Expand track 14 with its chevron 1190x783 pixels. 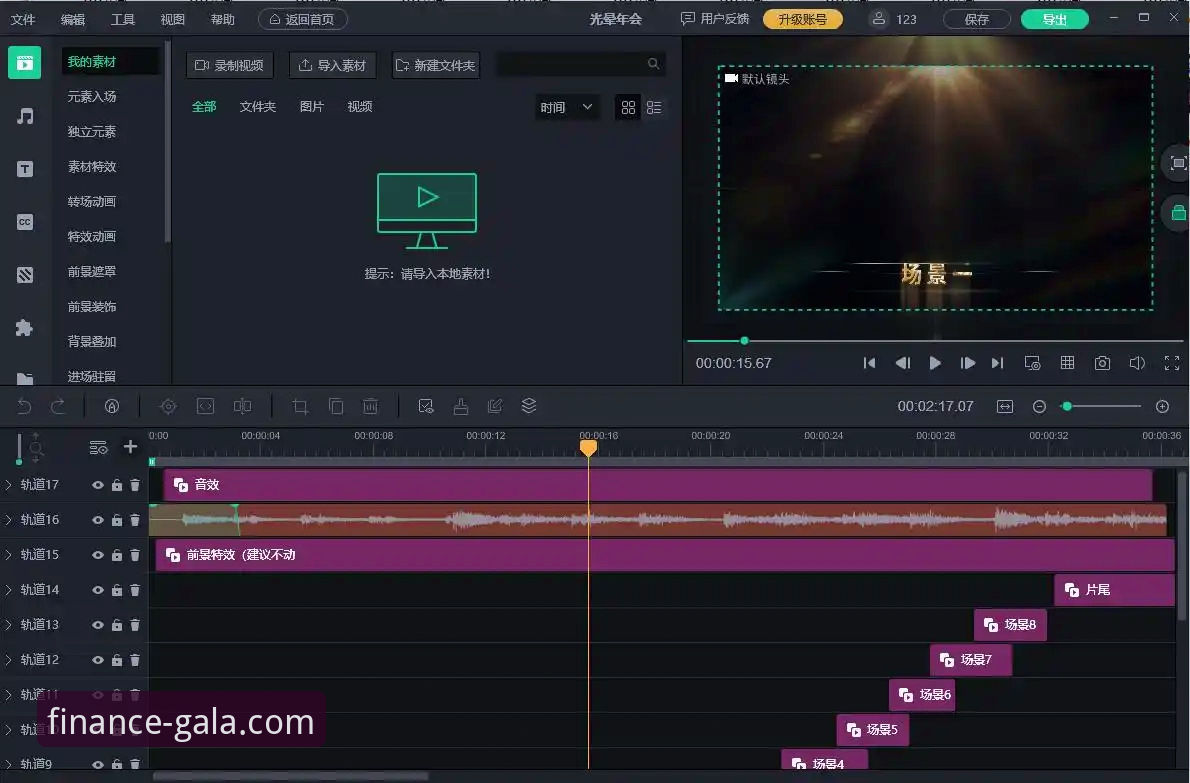(x=9, y=590)
